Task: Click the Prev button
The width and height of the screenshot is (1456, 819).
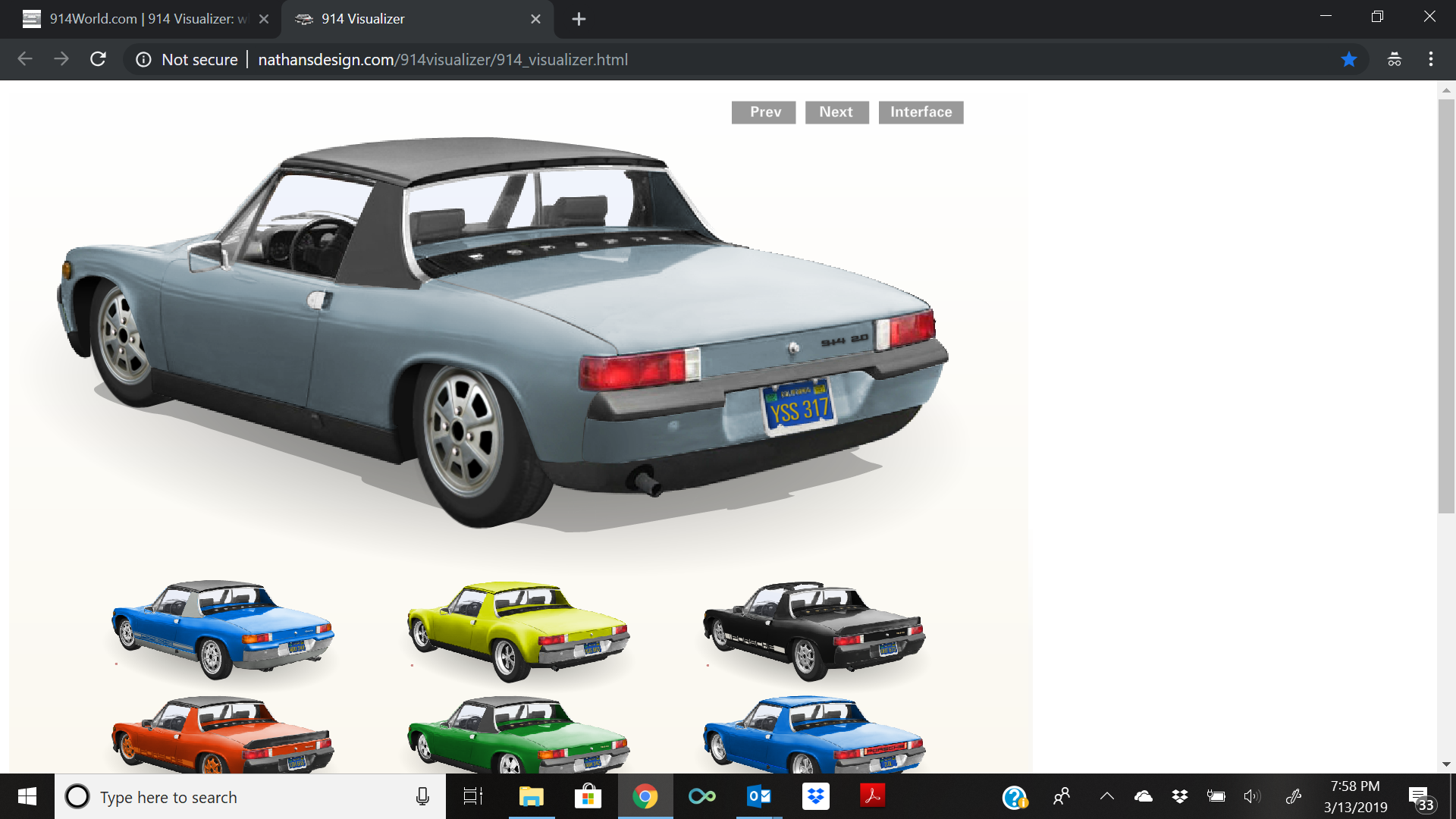Action: coord(764,112)
